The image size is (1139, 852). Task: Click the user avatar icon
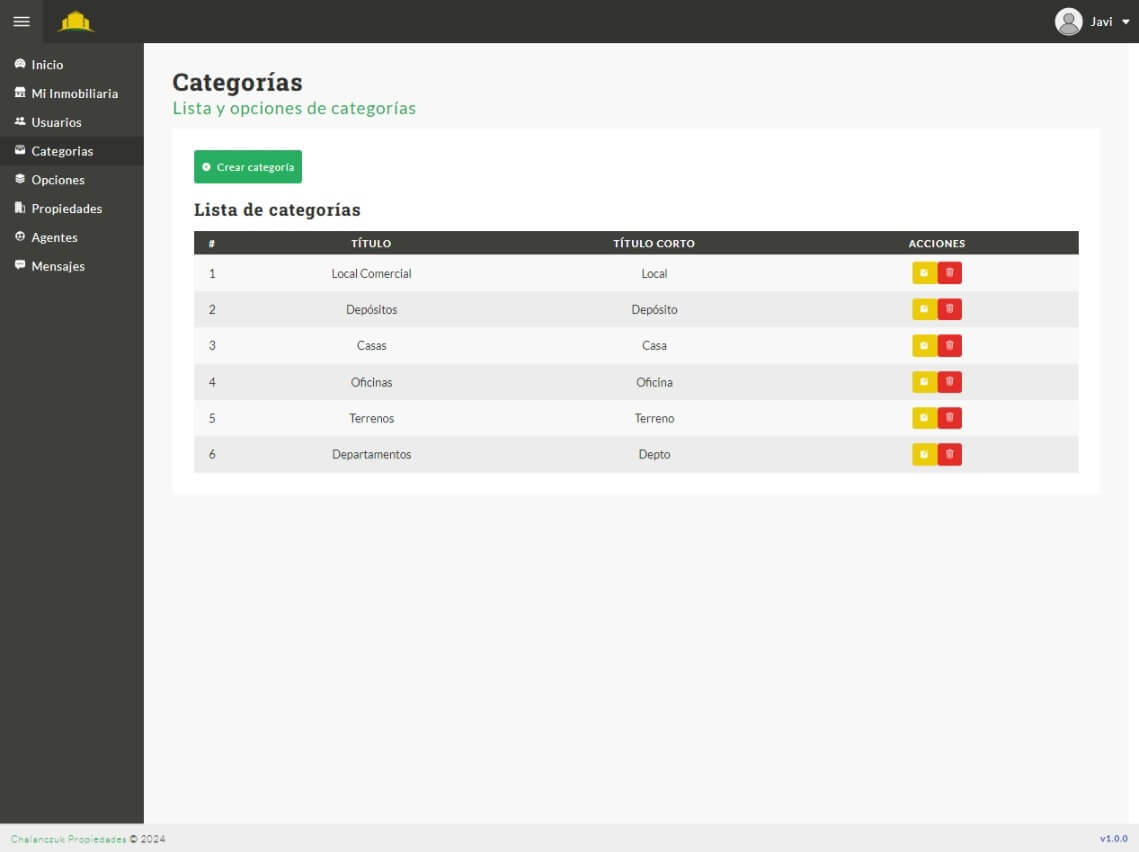[x=1068, y=21]
